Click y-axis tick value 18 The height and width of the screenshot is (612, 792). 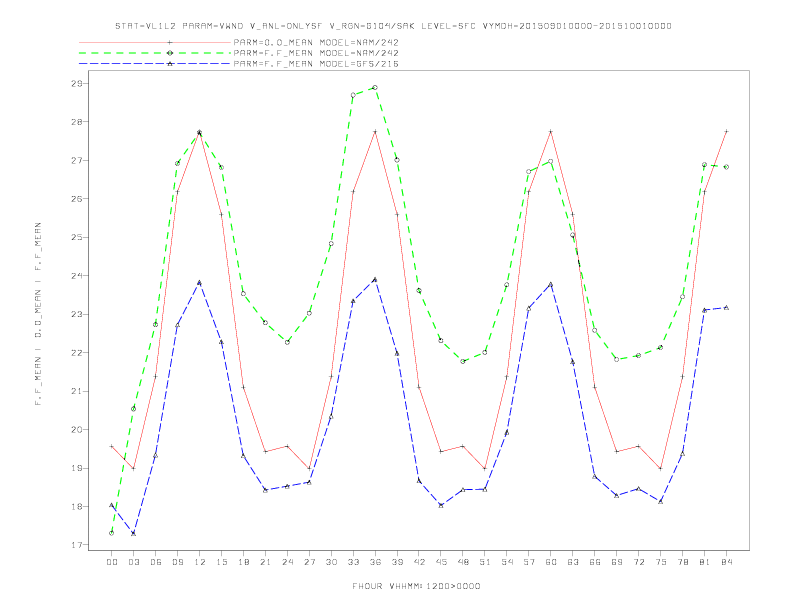(x=77, y=506)
